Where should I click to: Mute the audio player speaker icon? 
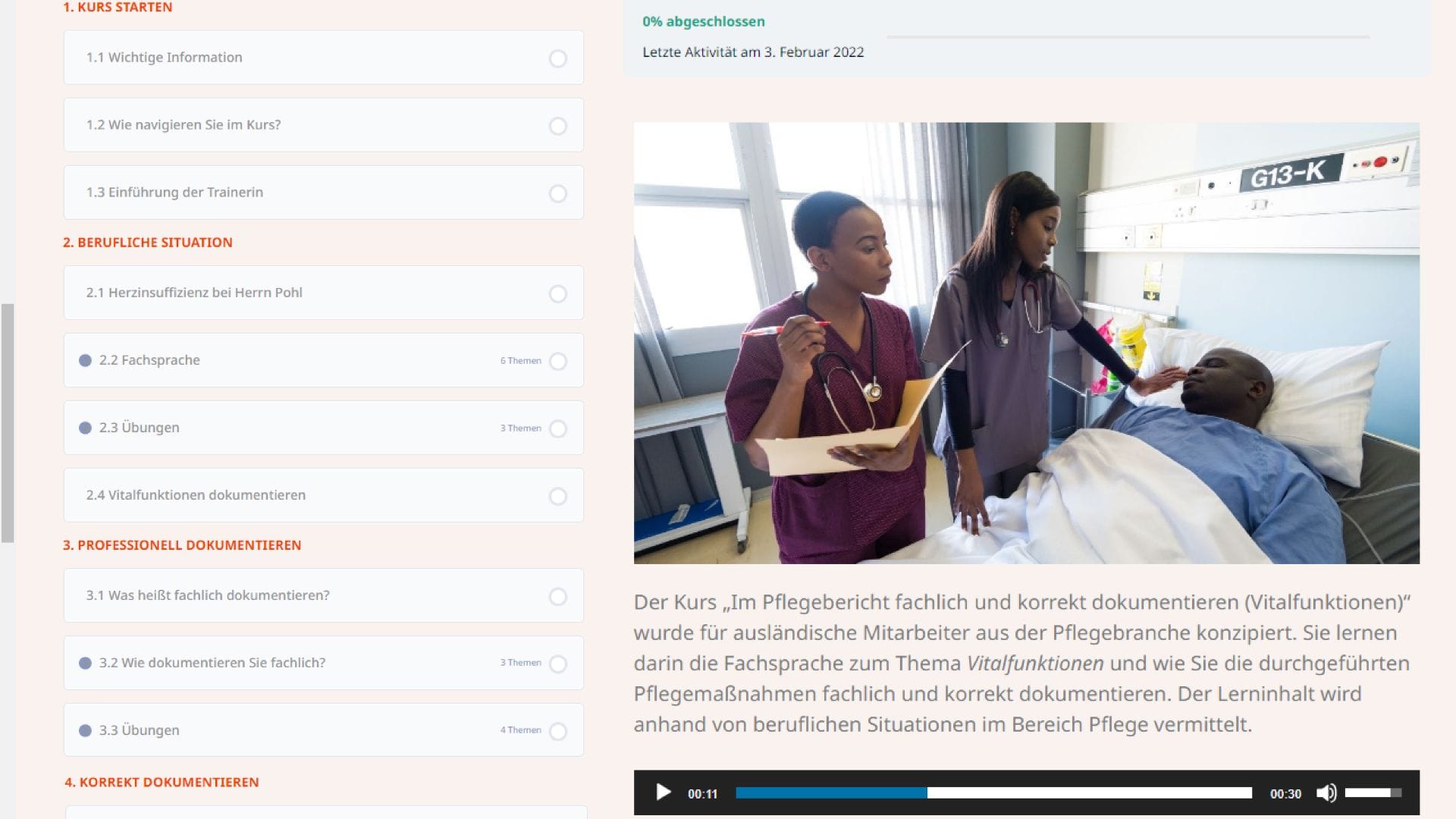pyautogui.click(x=1326, y=793)
